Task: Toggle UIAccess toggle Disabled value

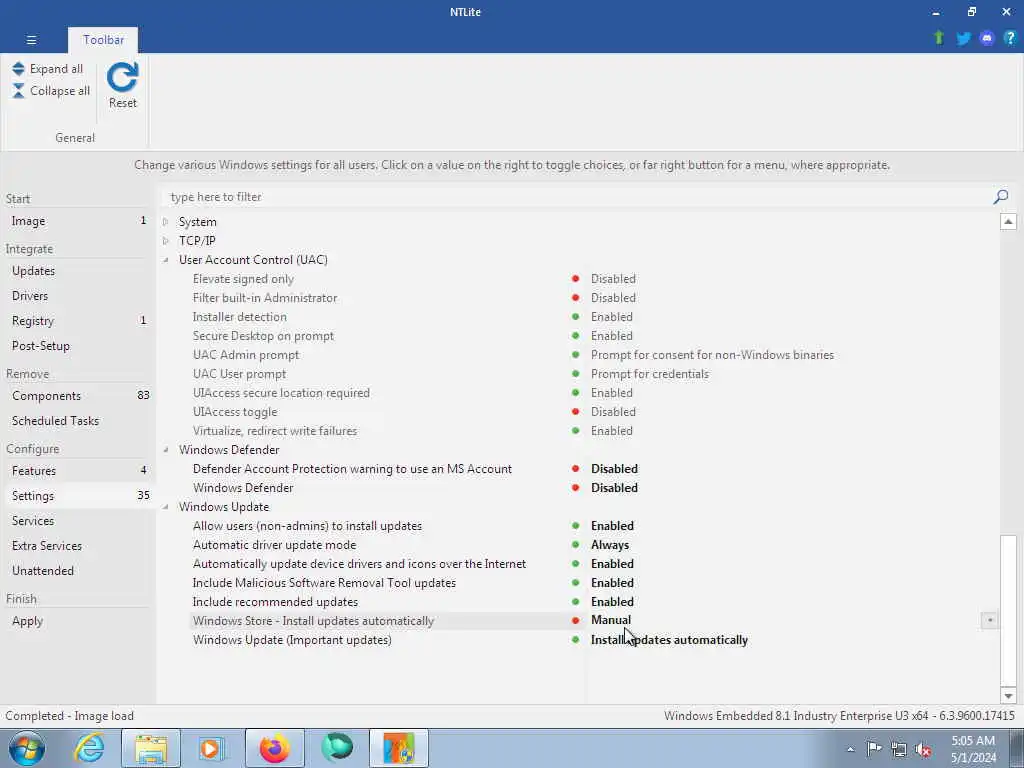Action: pos(613,412)
